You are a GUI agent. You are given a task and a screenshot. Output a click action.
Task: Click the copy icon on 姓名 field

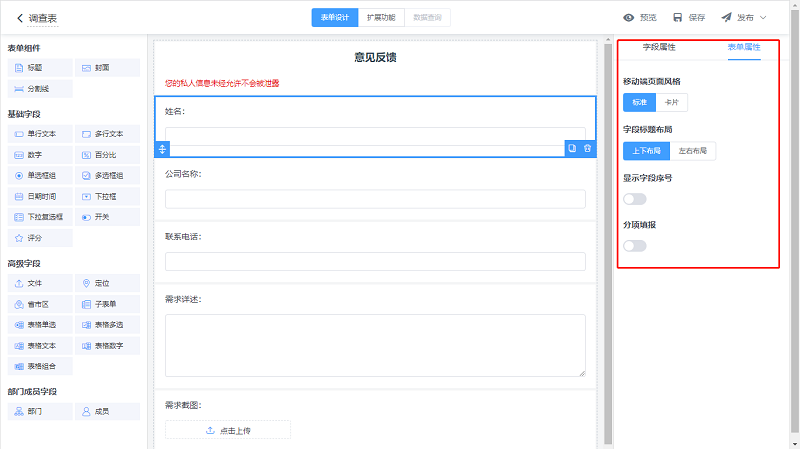coord(572,148)
